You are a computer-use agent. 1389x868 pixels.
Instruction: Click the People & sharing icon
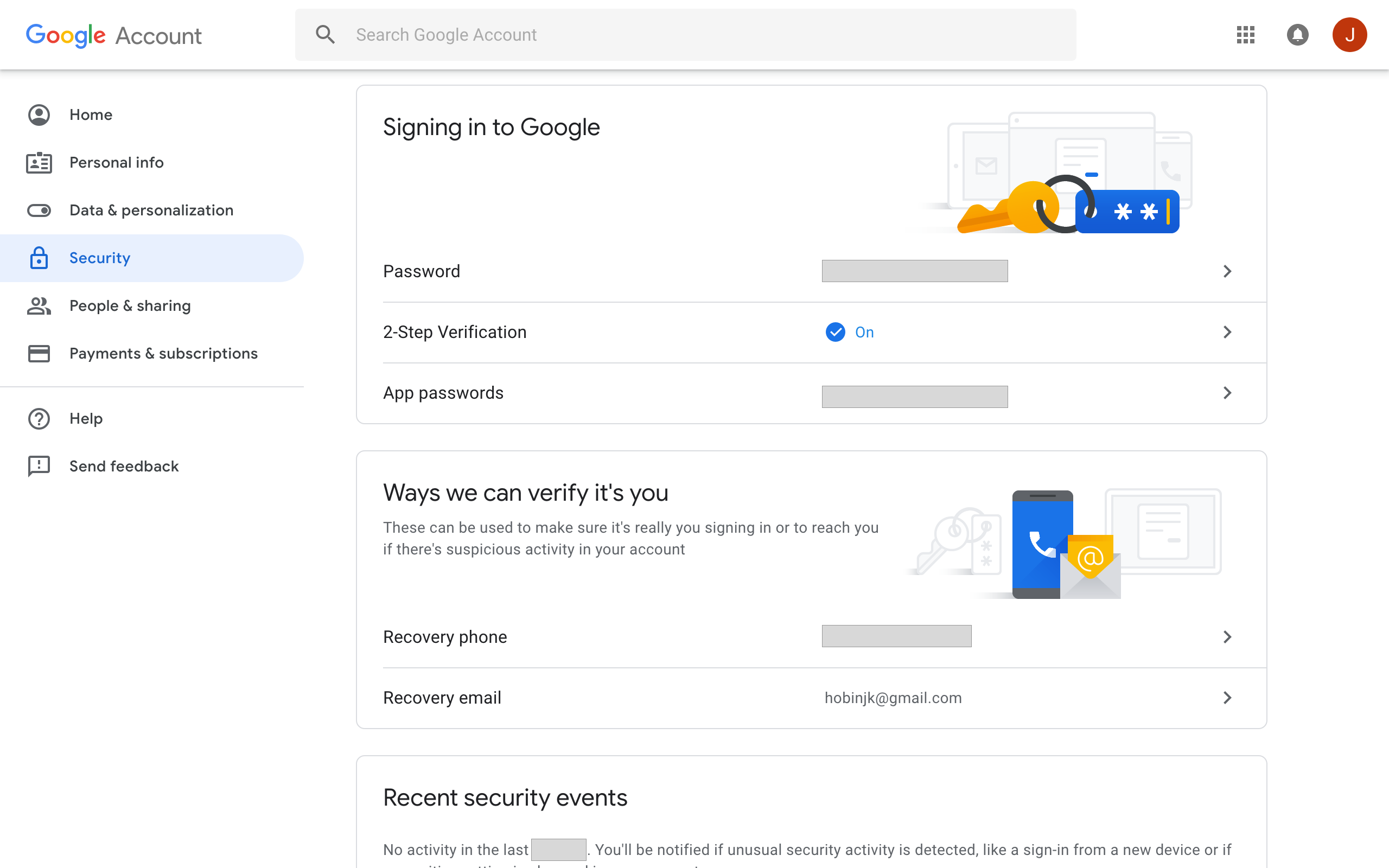point(39,306)
